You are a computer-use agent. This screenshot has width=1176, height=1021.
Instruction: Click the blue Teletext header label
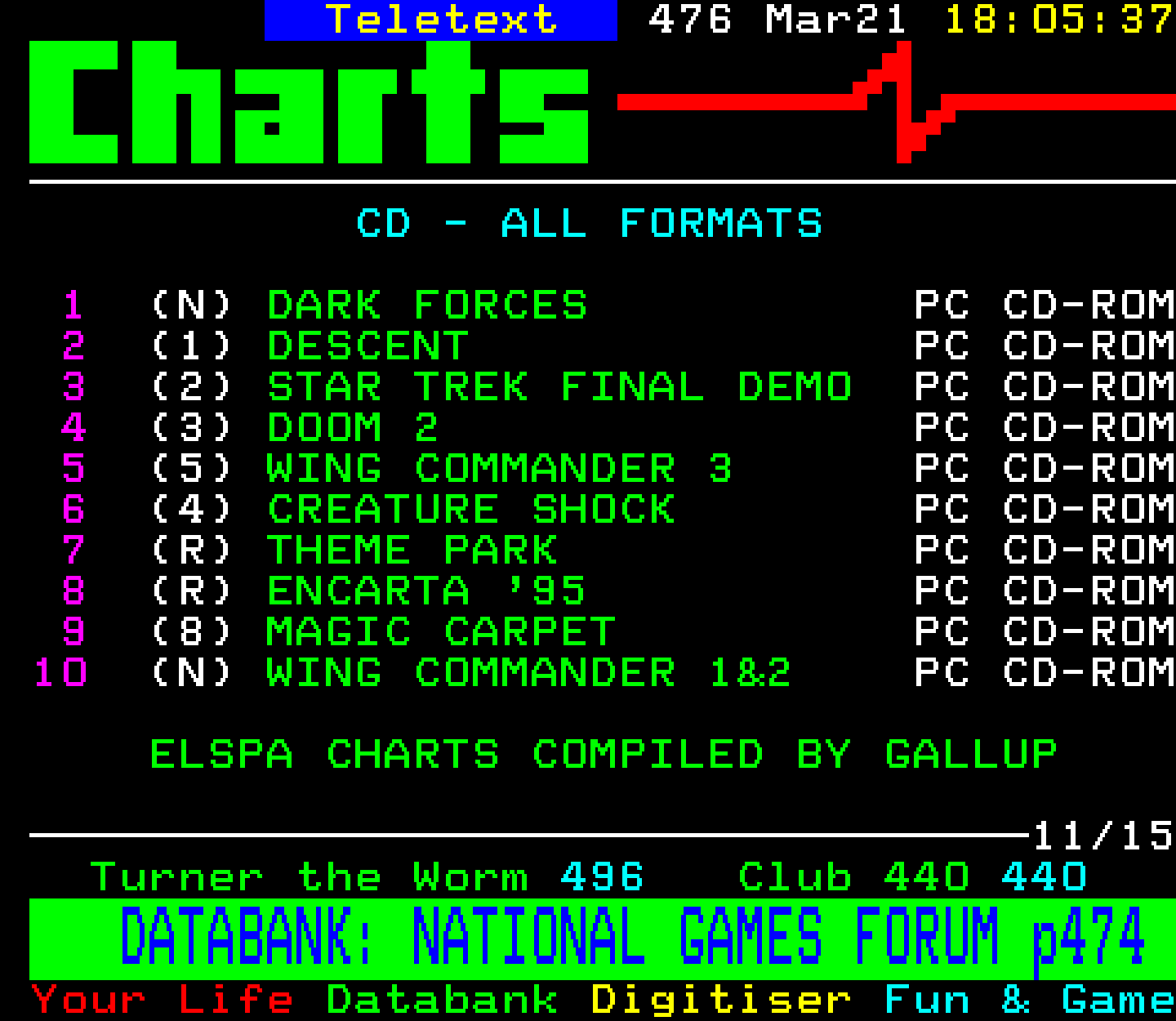(x=441, y=20)
